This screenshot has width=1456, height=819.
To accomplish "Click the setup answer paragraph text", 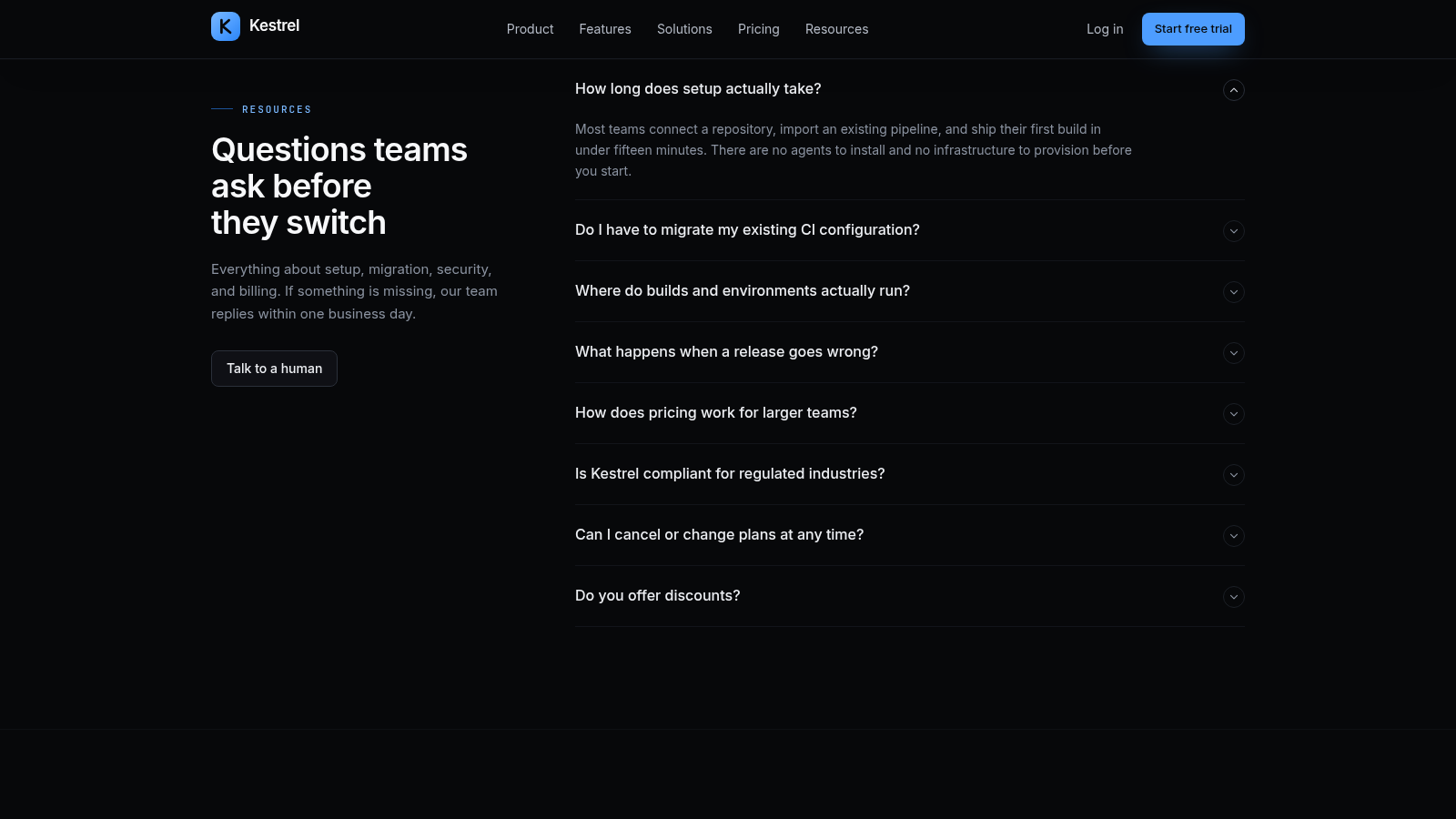I will [854, 150].
